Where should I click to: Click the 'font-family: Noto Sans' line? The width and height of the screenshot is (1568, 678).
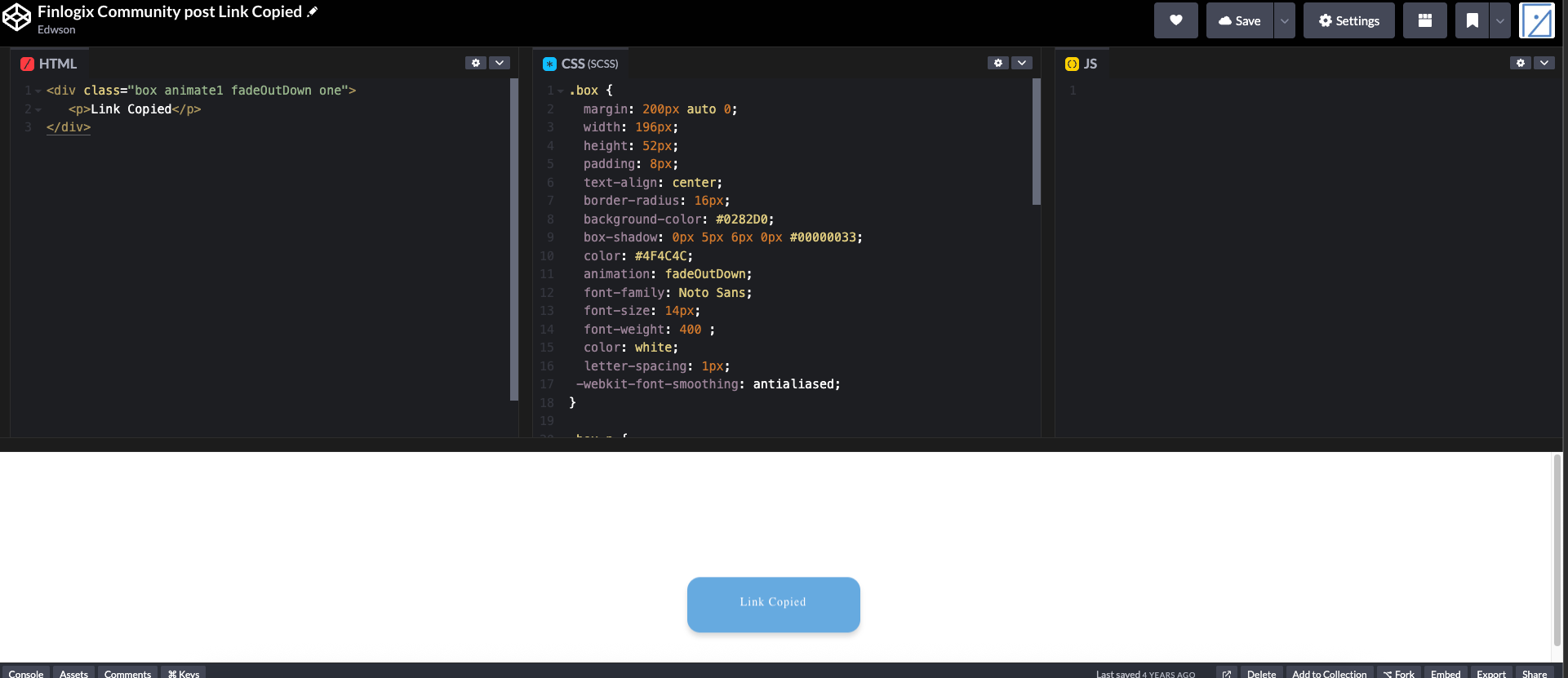point(668,293)
